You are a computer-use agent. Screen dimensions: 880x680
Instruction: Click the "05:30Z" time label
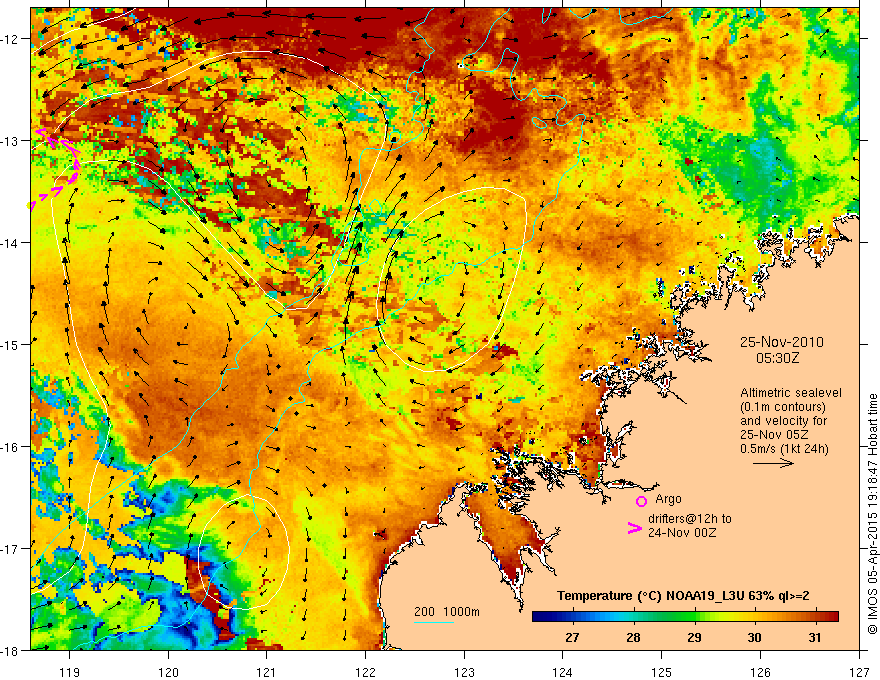coord(777,357)
